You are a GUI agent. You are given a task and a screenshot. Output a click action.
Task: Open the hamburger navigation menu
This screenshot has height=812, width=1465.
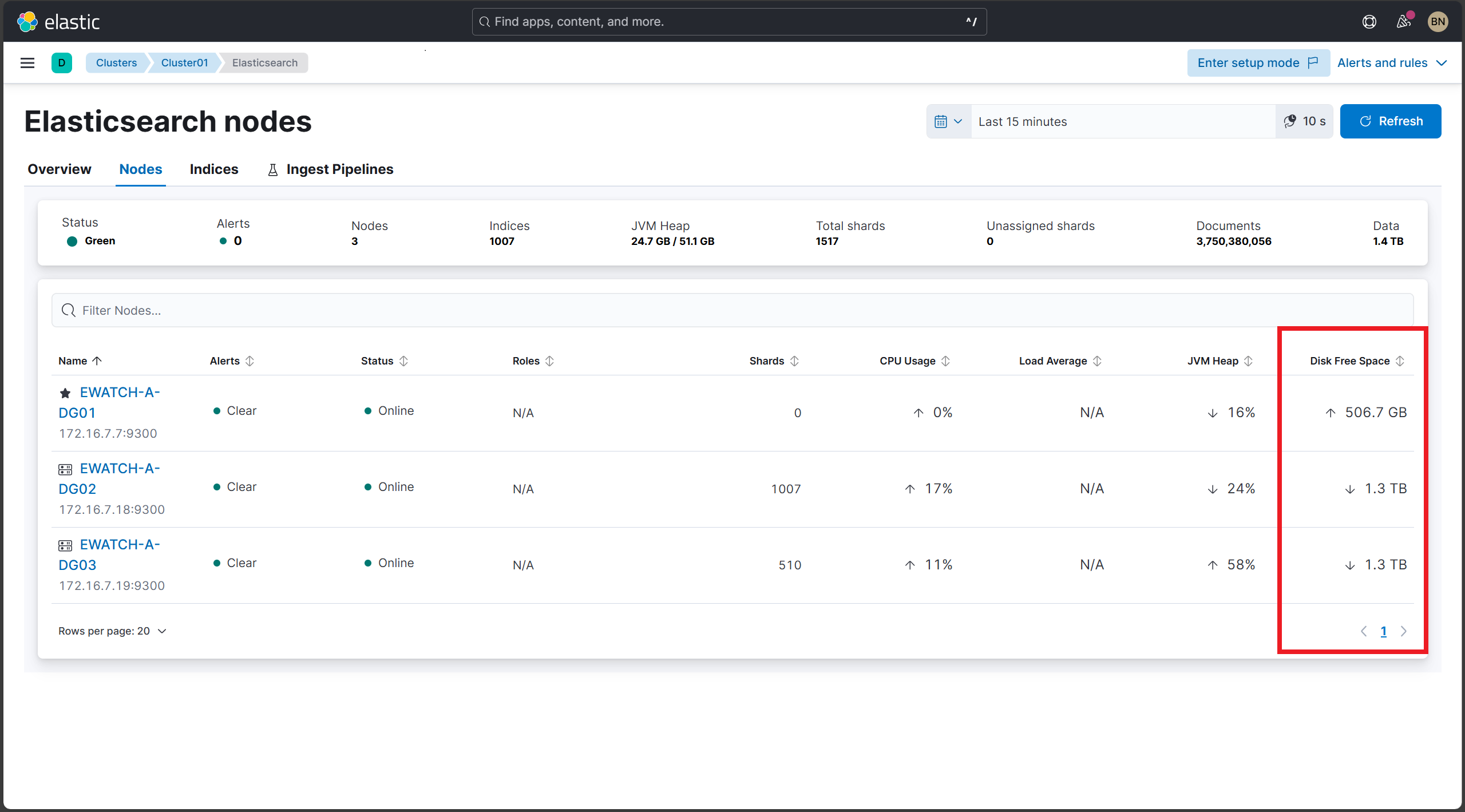pyautogui.click(x=27, y=62)
